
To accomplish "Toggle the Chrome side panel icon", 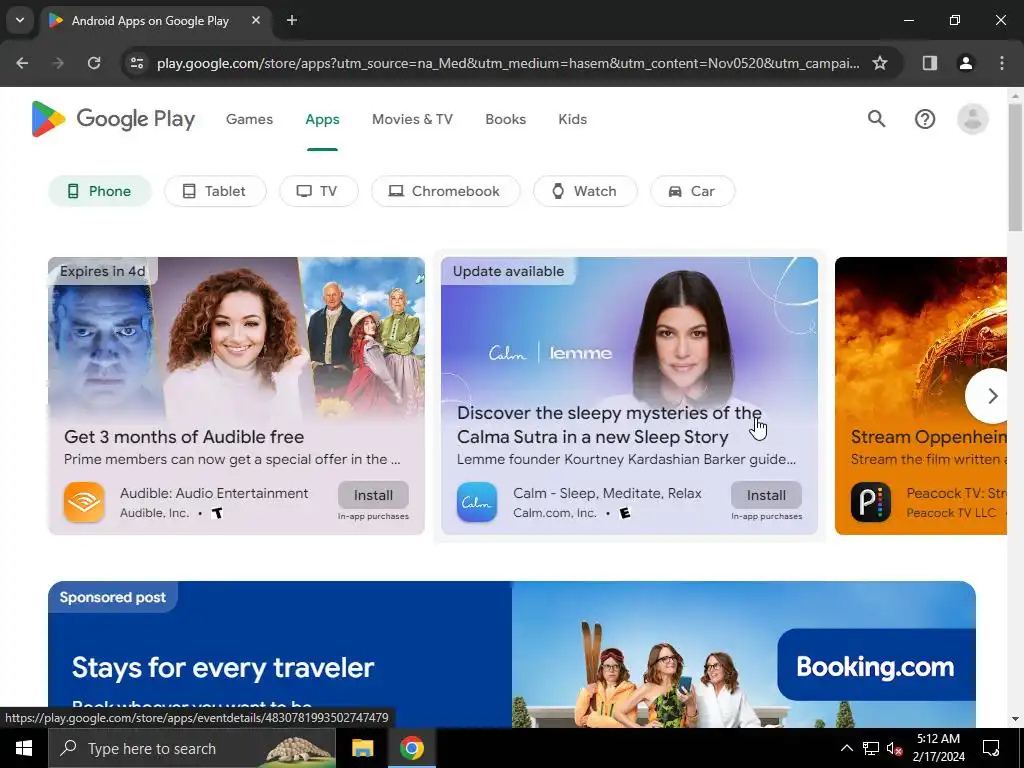I will (929, 63).
